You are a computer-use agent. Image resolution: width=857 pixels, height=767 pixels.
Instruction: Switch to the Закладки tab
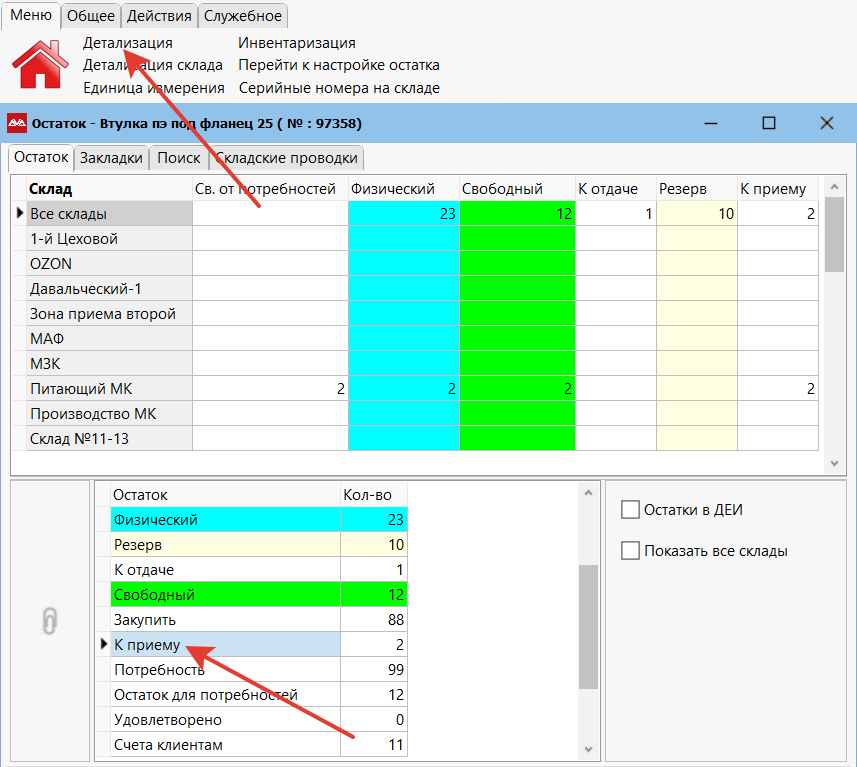click(111, 158)
